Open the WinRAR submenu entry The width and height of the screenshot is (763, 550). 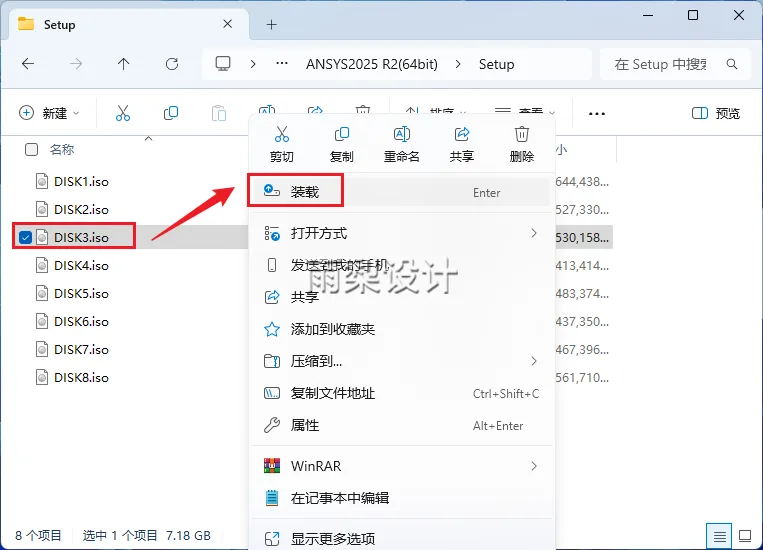point(402,466)
